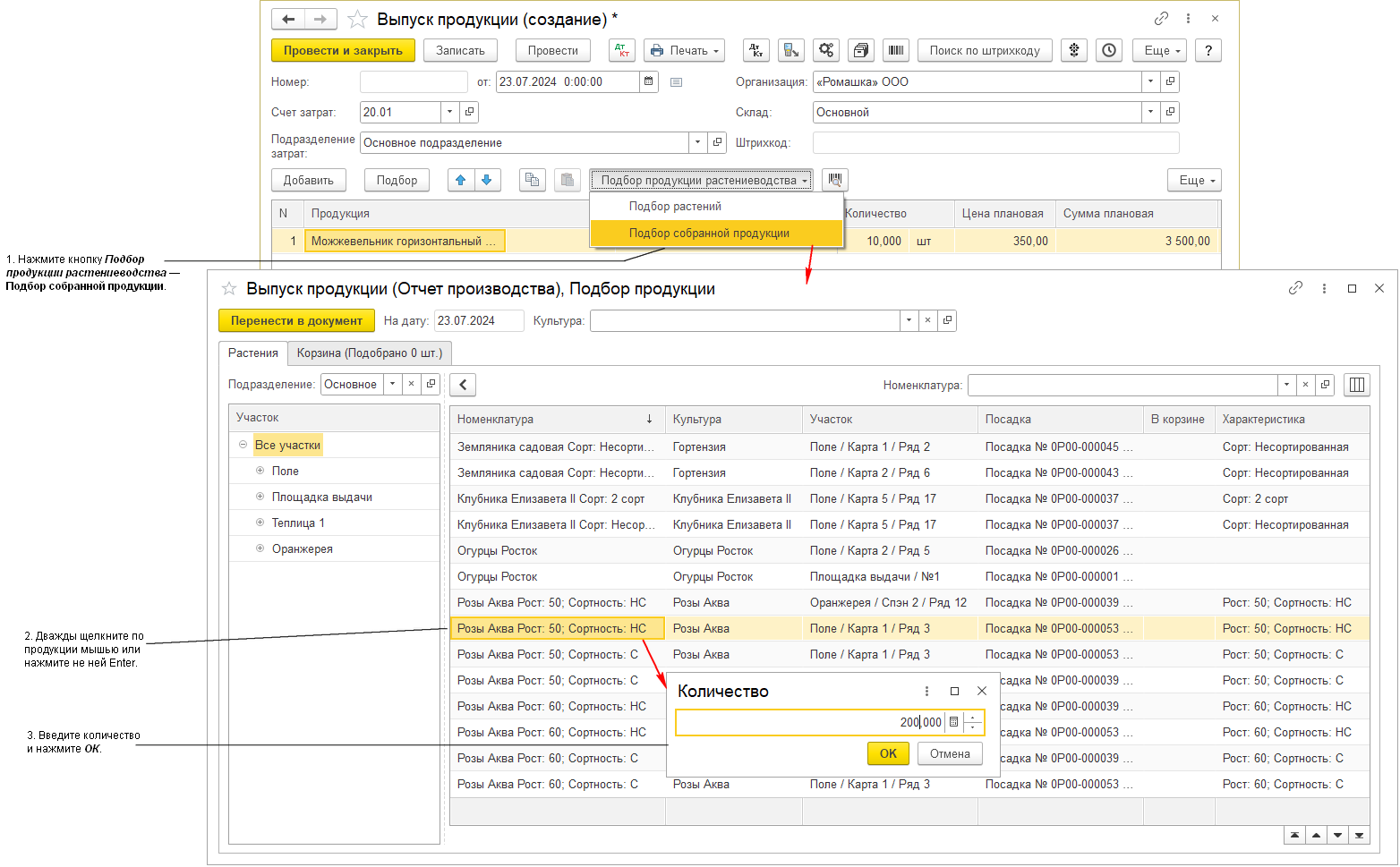The image size is (1400, 867).
Task: Switch to the Корзина tab
Action: pos(370,353)
